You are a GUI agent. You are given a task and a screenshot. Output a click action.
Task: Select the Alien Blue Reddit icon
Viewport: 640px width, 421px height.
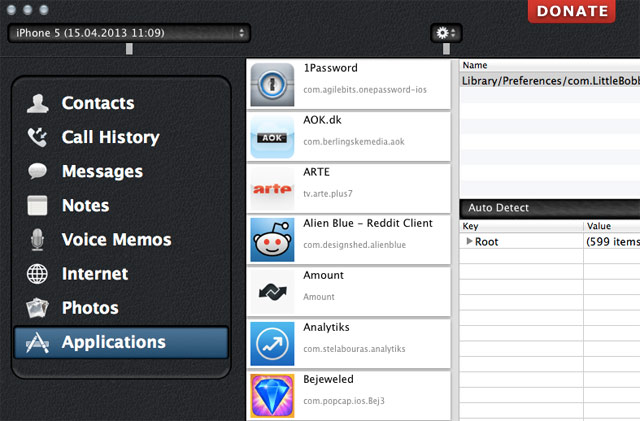pyautogui.click(x=272, y=240)
